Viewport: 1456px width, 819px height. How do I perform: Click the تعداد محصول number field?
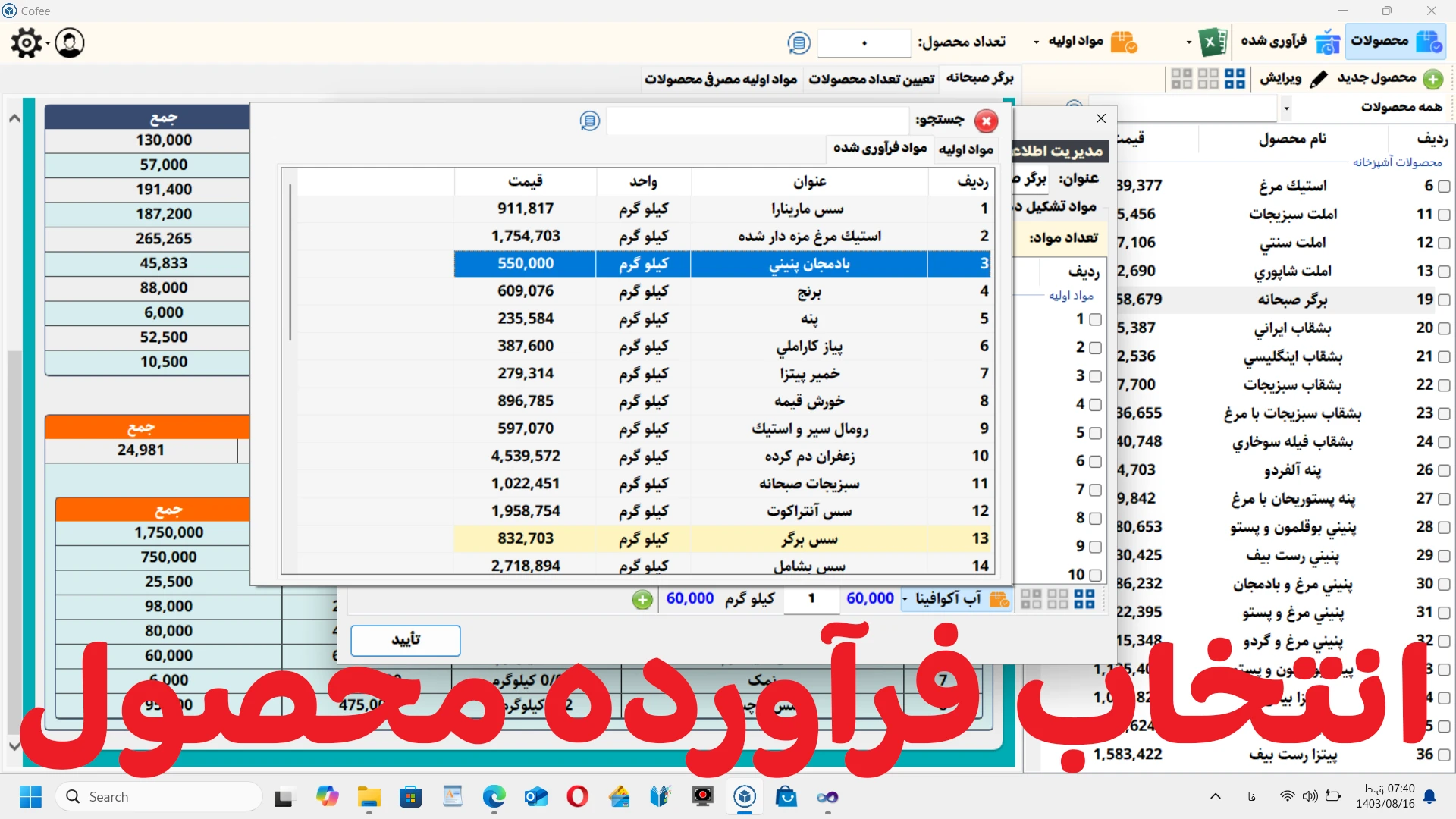(864, 43)
